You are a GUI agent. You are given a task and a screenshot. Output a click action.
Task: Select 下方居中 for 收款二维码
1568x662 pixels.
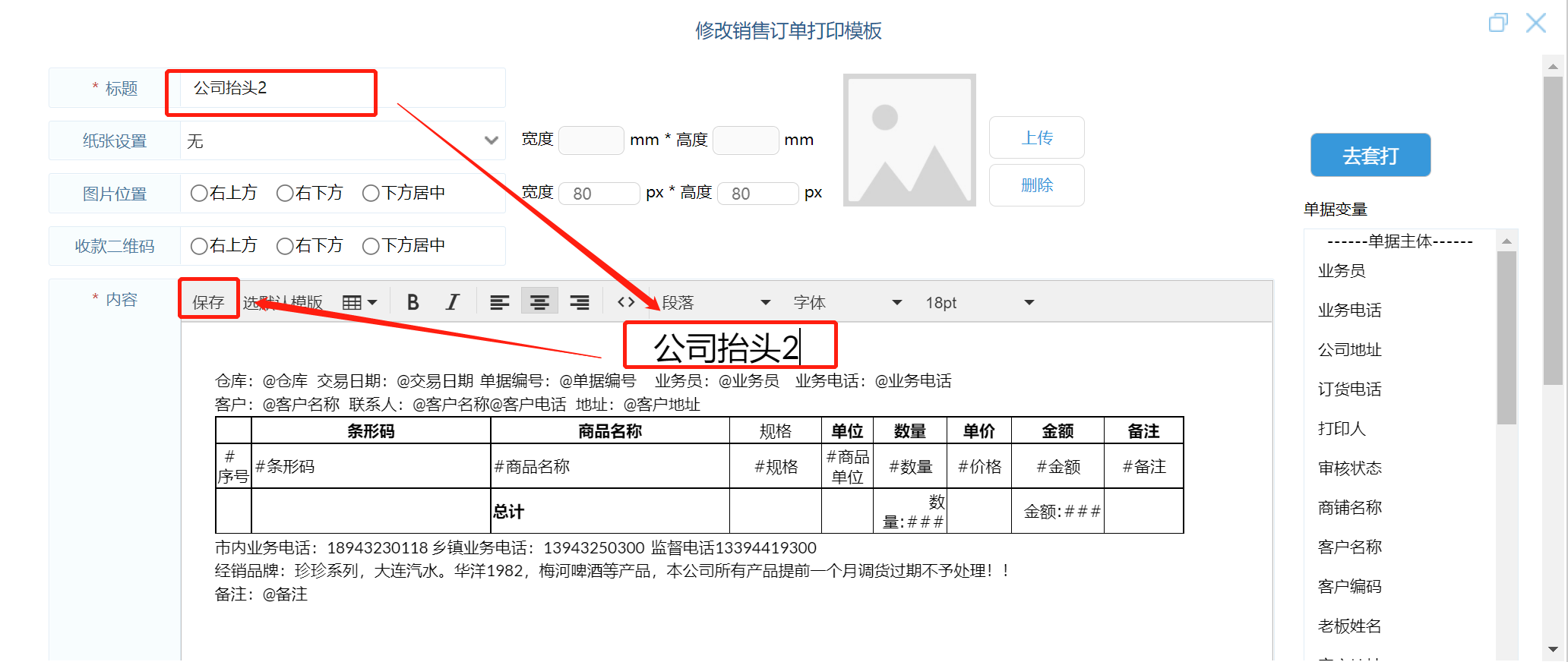371,246
